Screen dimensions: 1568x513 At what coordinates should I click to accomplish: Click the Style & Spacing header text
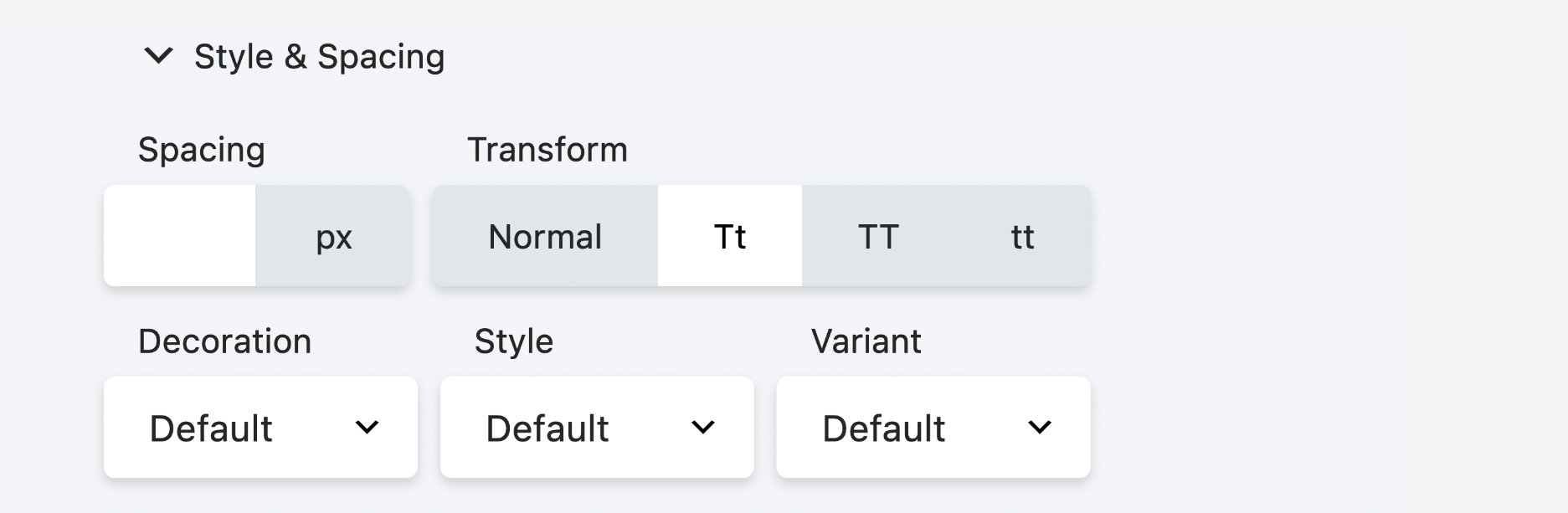(320, 57)
